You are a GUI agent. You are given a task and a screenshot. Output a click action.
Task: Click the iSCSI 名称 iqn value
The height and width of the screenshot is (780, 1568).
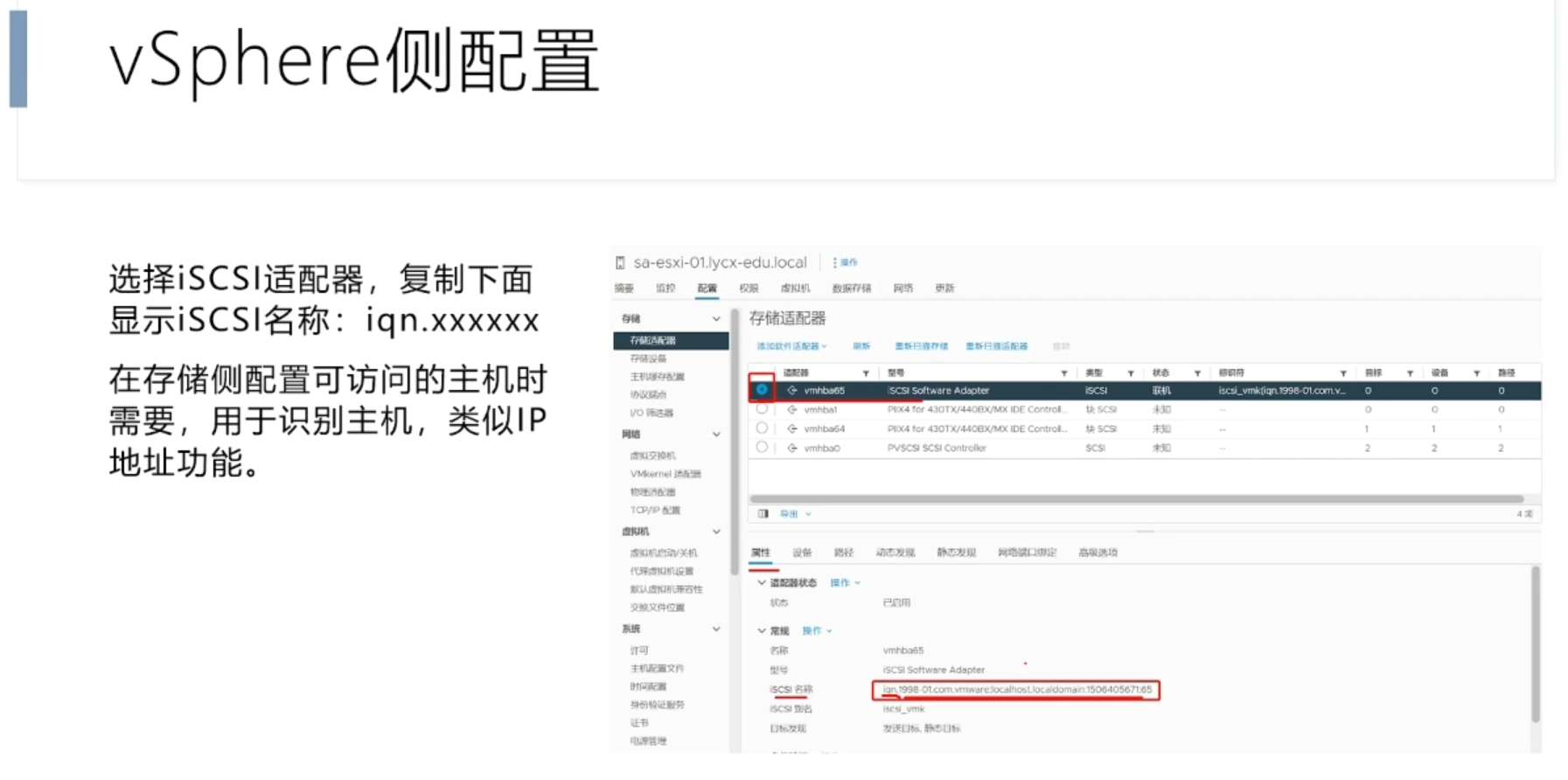pos(1016,690)
